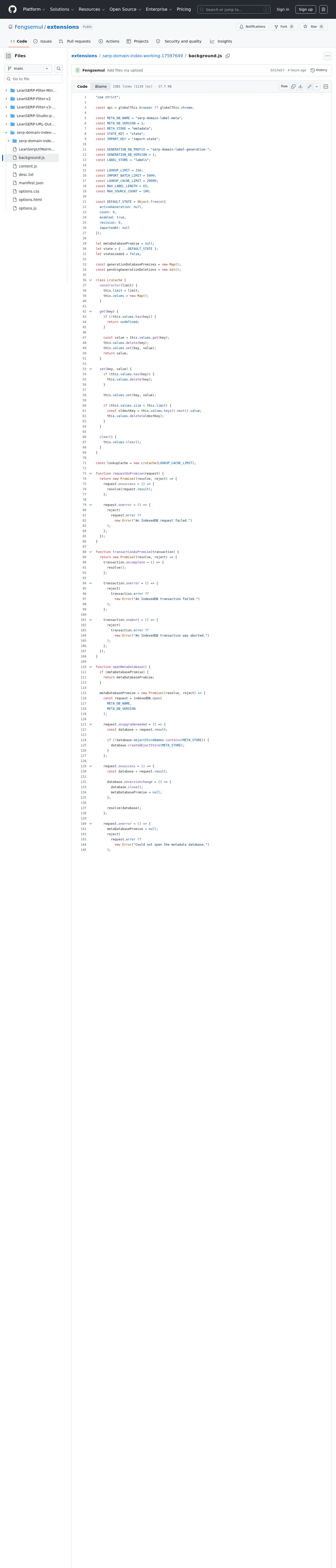Open the Pricing link
This screenshot has height=1568, width=336.
[183, 9]
